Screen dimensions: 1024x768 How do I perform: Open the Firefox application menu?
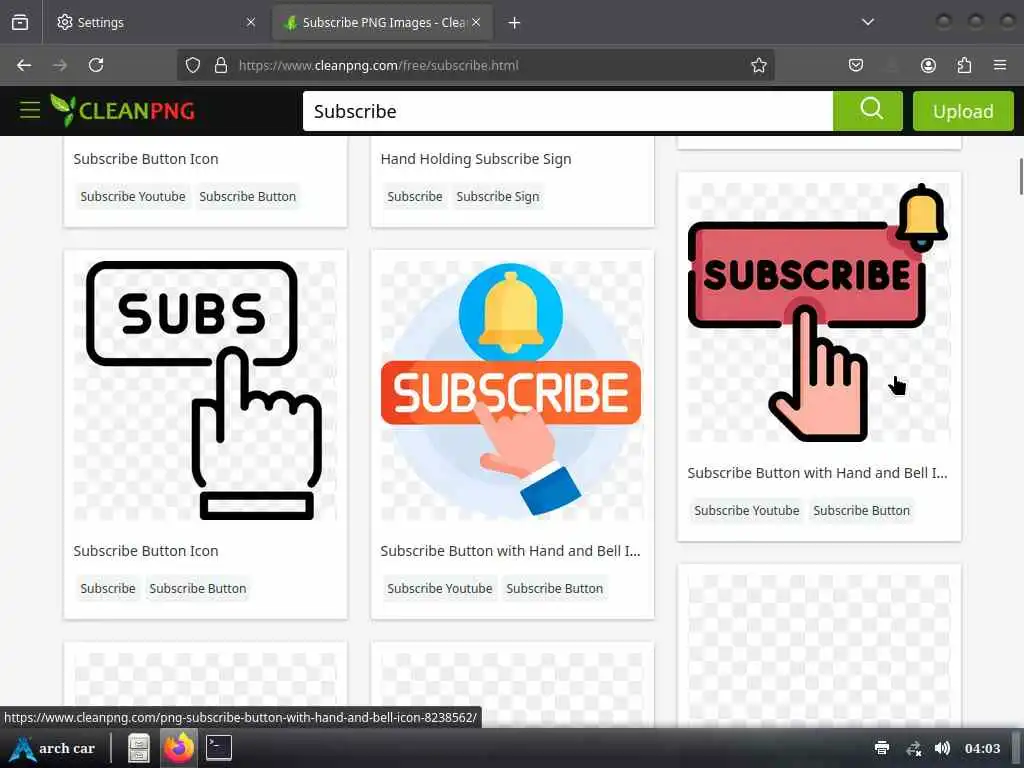(1000, 65)
